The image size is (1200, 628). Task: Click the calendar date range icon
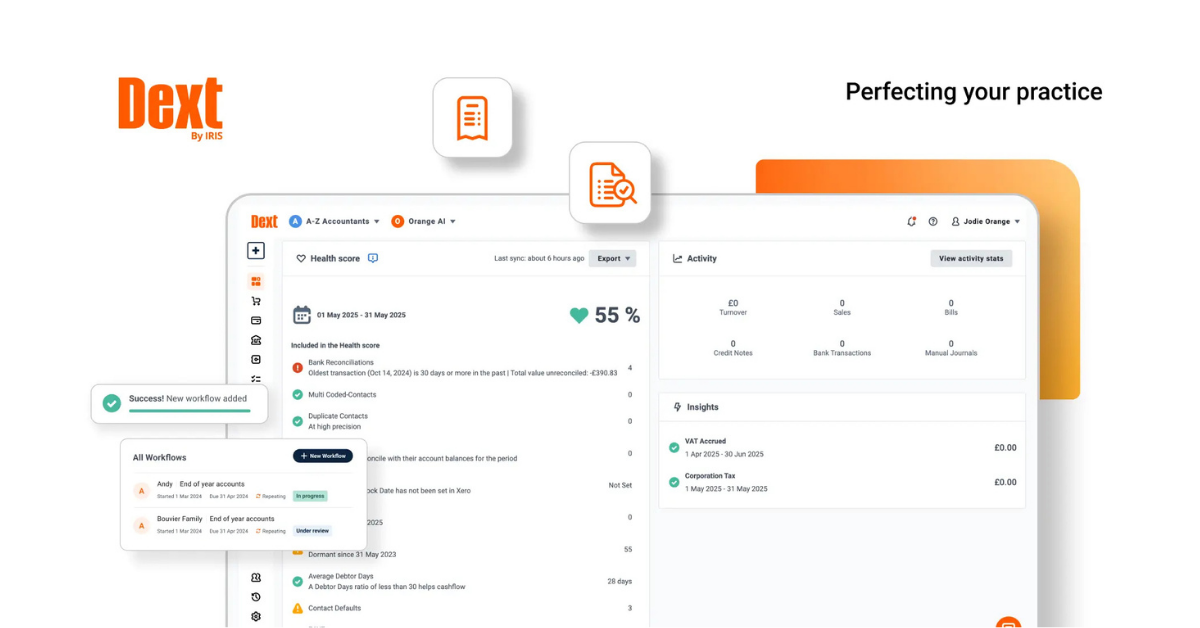302,315
